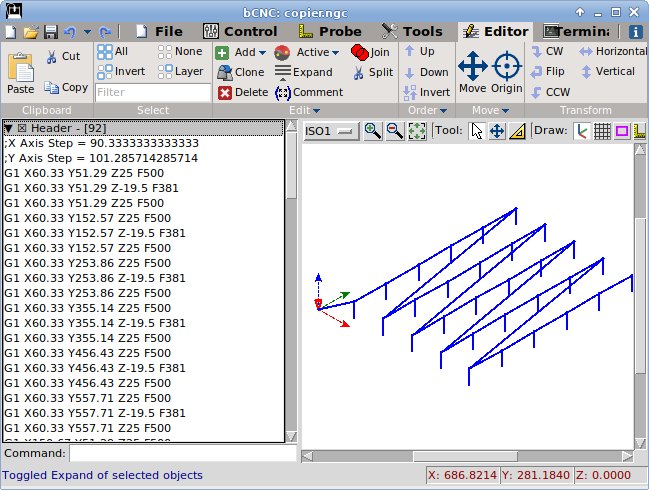Toggle margins display in Draw options

click(622, 131)
